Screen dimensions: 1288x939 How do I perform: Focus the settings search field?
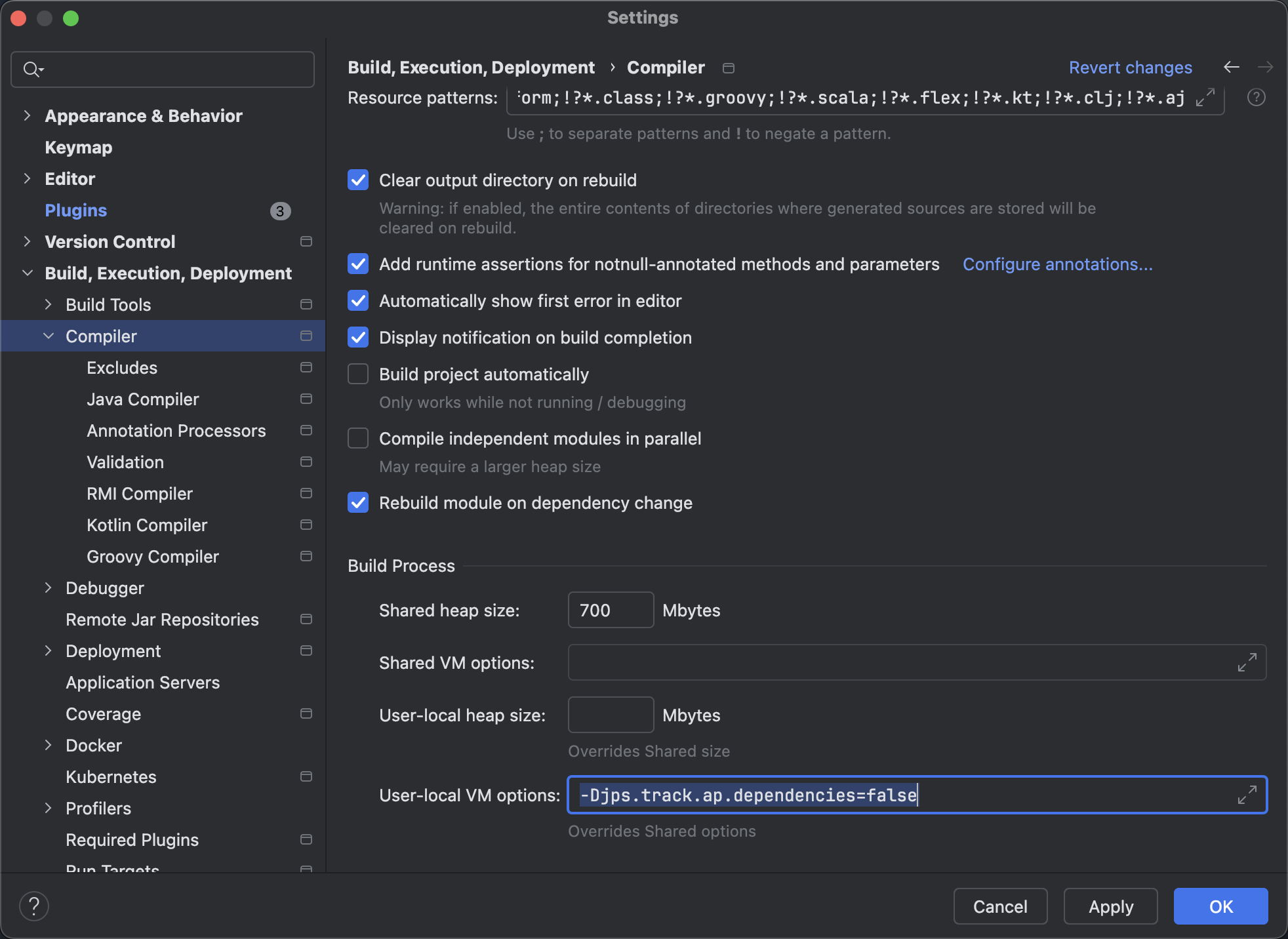pyautogui.click(x=163, y=69)
